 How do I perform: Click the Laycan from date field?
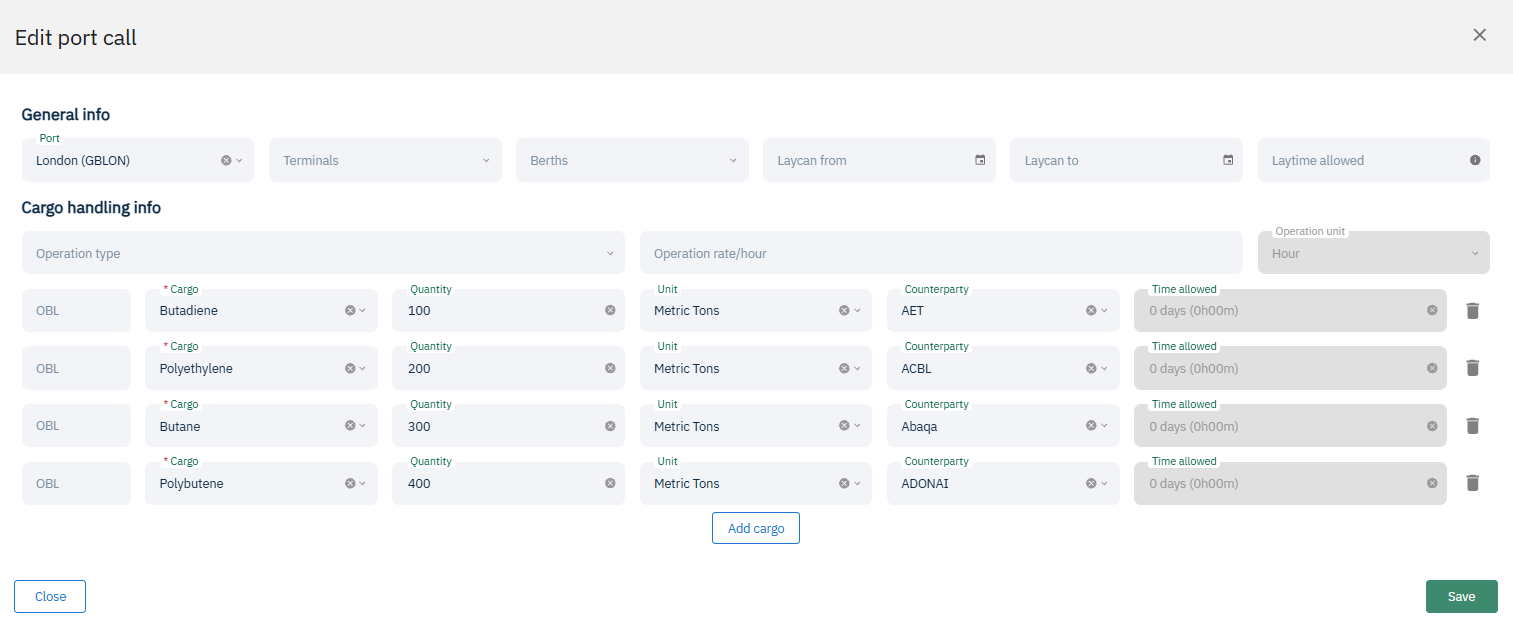[x=879, y=160]
